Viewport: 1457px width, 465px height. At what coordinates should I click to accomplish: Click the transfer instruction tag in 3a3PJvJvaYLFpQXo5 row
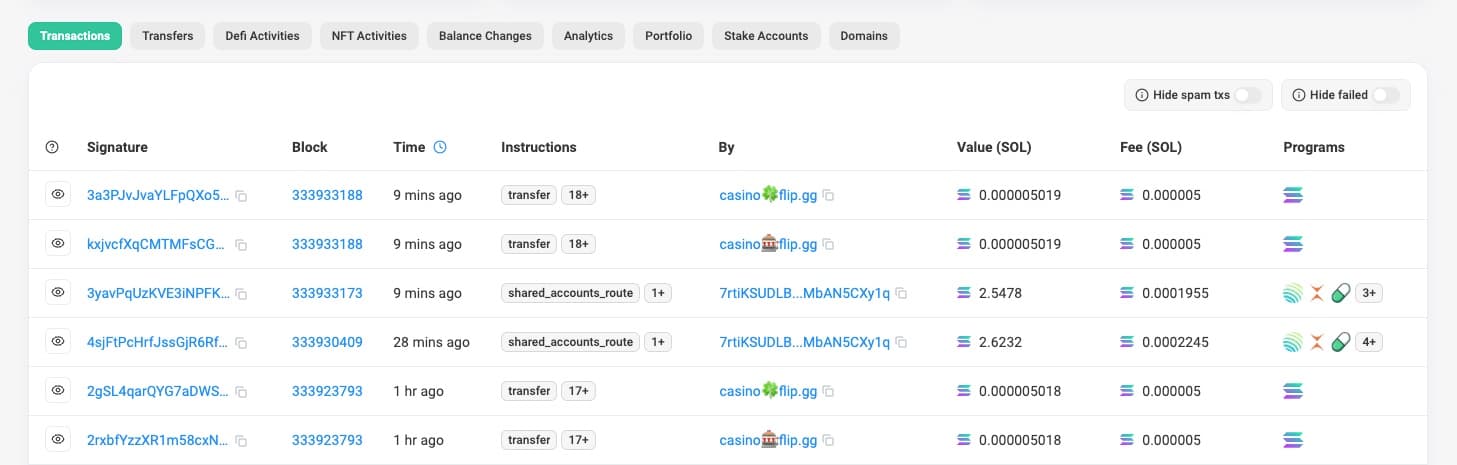tap(529, 195)
